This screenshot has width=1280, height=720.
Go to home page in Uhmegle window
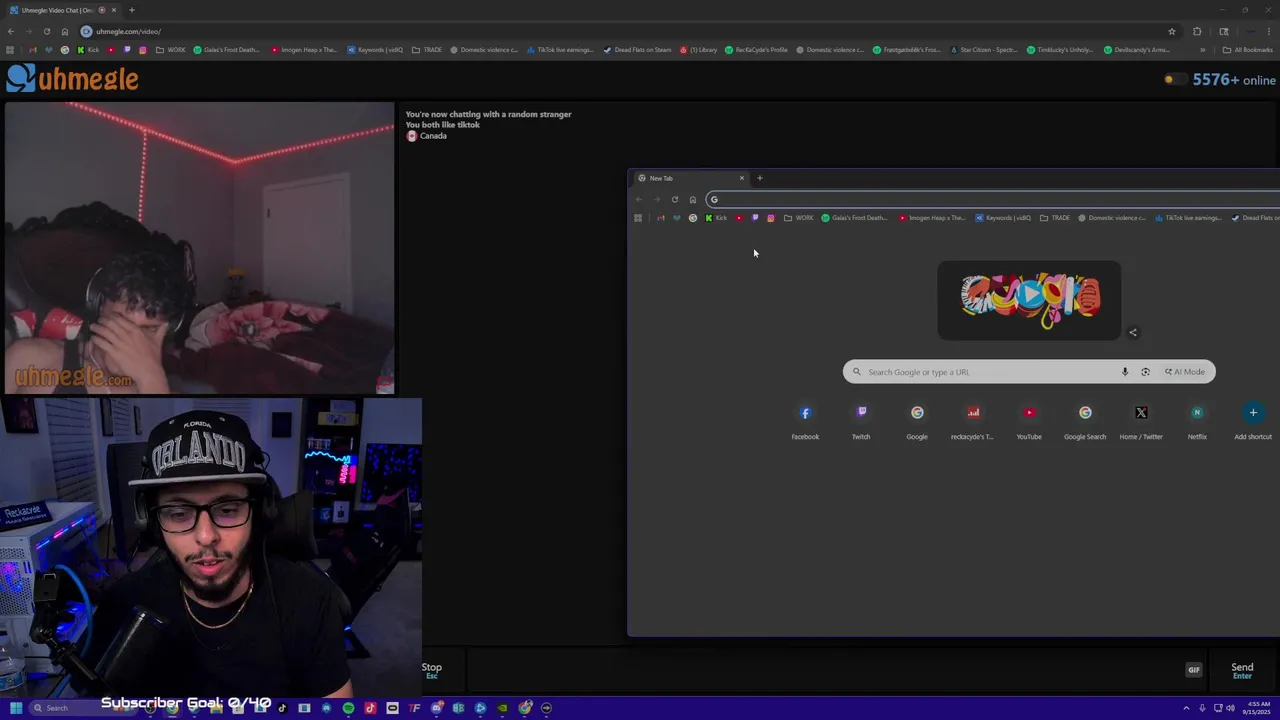click(x=65, y=31)
